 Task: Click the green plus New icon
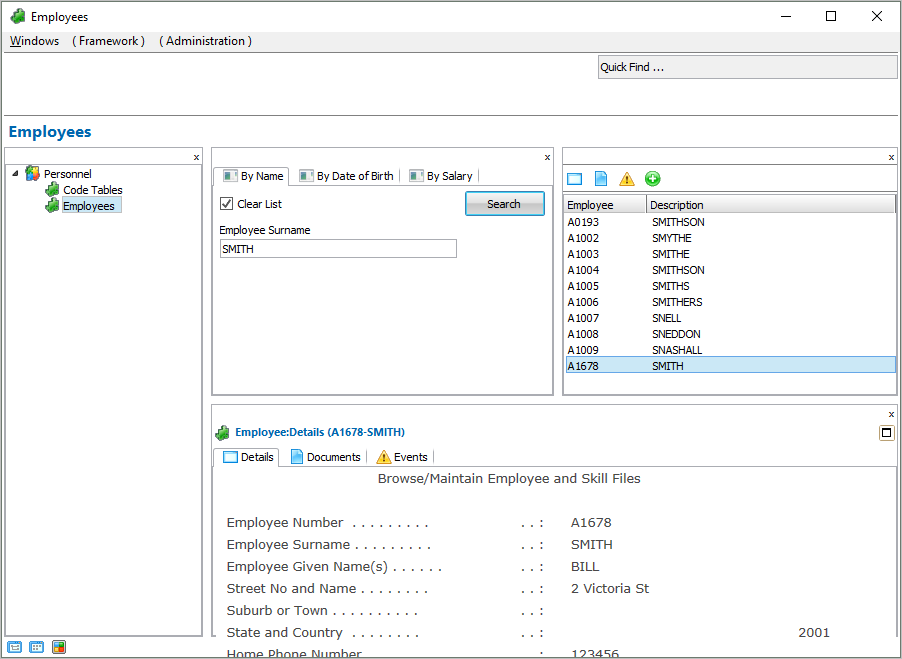653,179
